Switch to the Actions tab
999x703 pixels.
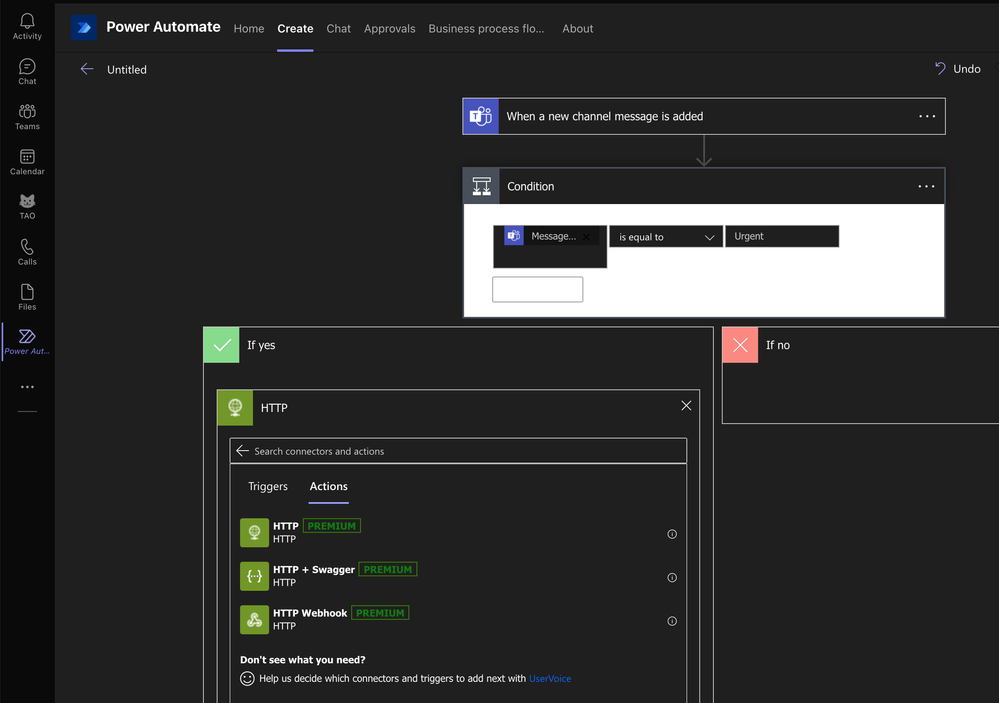click(328, 486)
